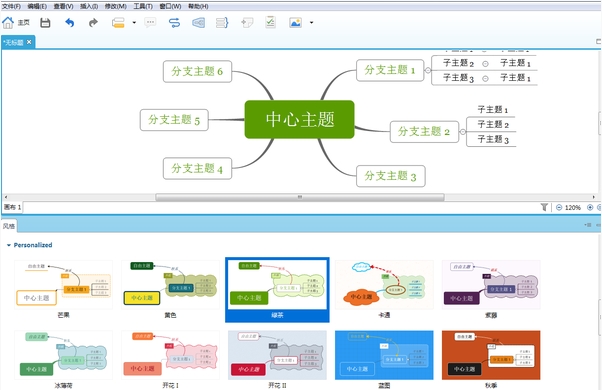The height and width of the screenshot is (390, 602).
Task: Apply the 冰薄荷 theme thumbnail
Action: [63, 355]
